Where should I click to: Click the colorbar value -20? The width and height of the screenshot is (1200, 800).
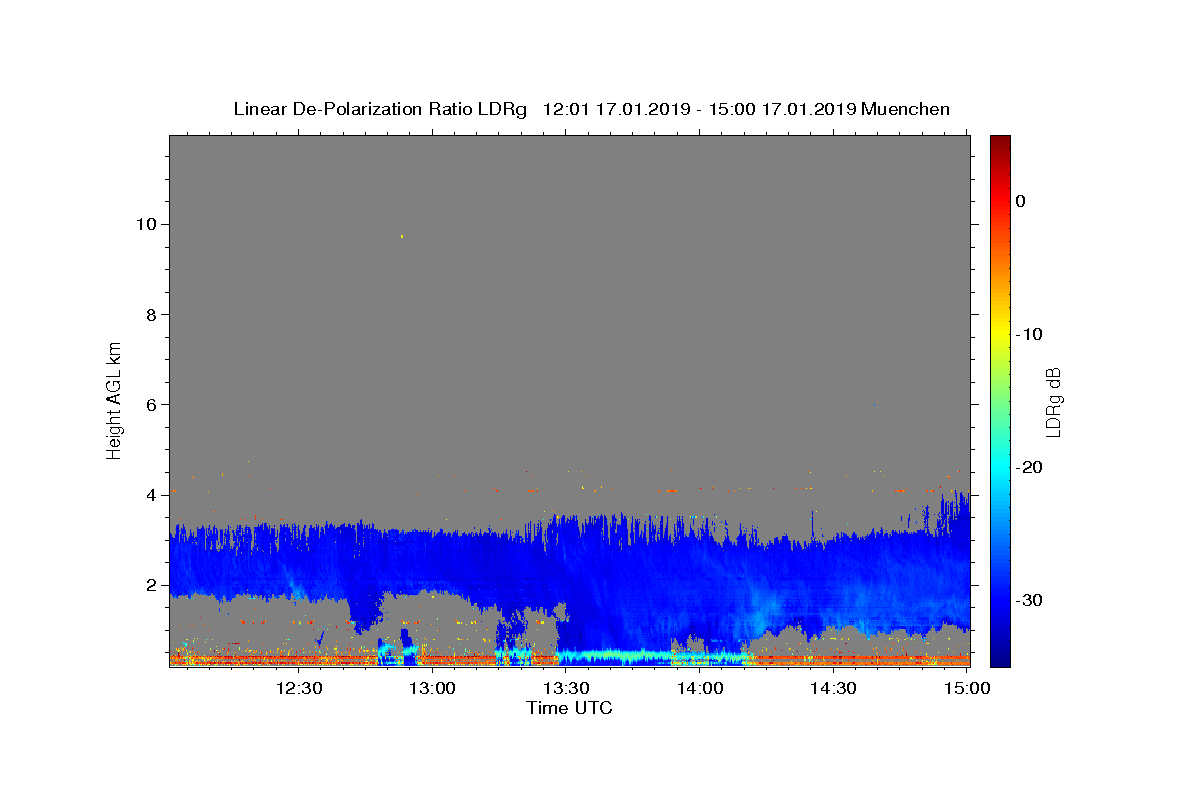(x=1028, y=467)
